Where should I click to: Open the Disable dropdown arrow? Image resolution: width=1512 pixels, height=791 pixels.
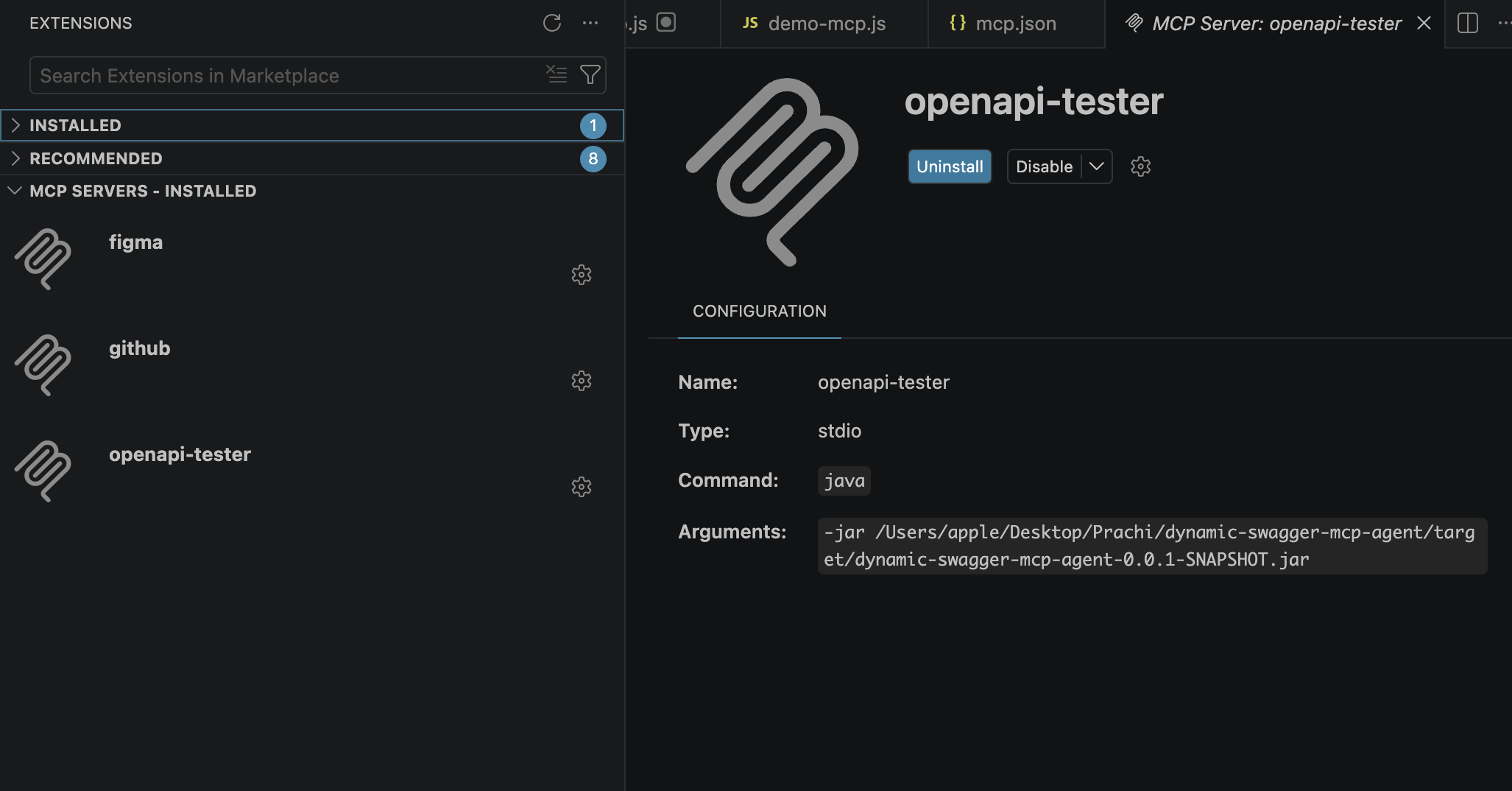pyautogui.click(x=1097, y=166)
